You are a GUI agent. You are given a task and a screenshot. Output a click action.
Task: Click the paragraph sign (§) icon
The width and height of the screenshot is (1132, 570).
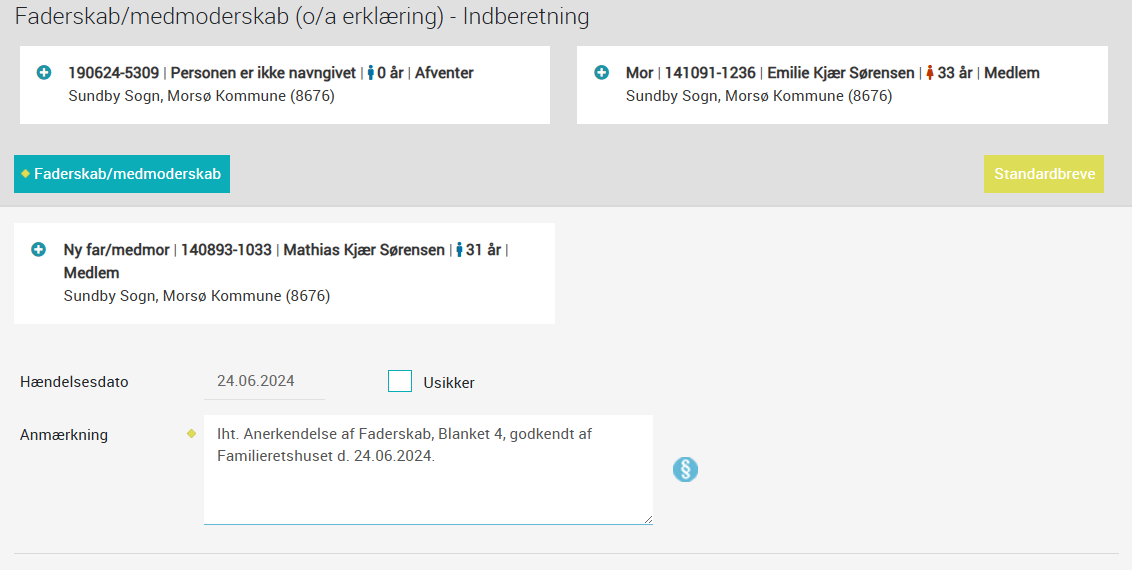(x=685, y=470)
